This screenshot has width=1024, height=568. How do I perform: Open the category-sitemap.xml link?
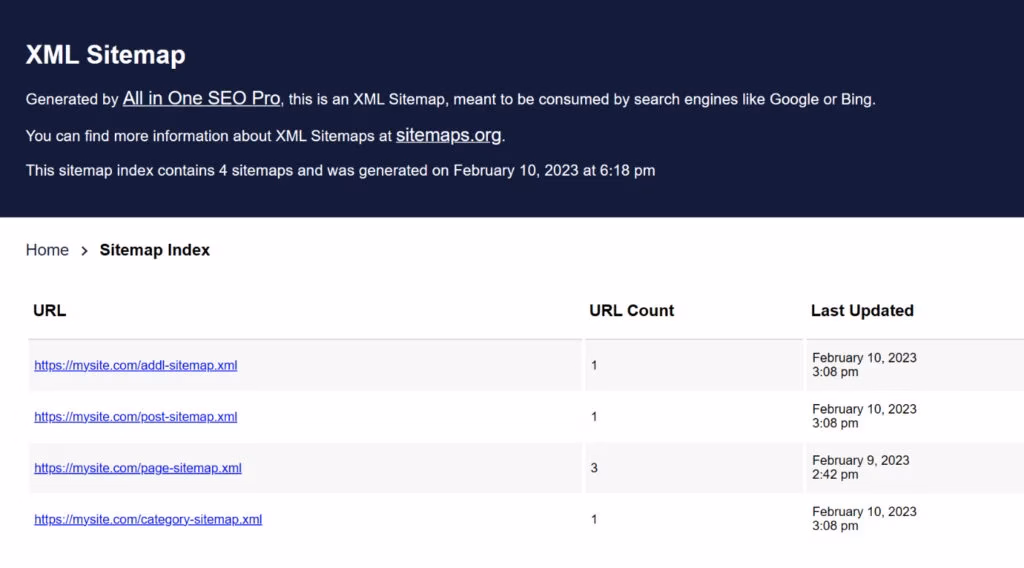coord(148,519)
